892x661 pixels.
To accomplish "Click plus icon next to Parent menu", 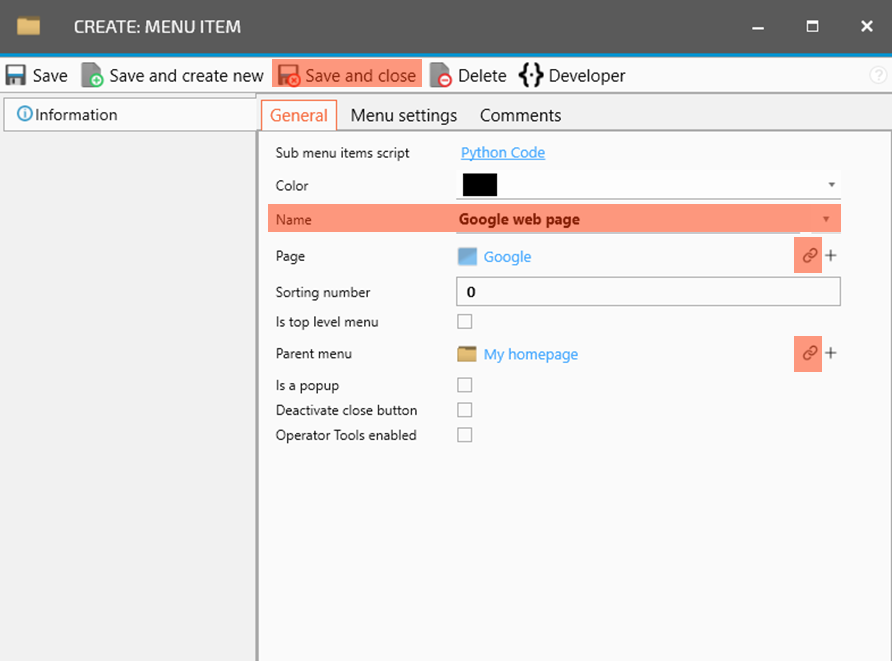I will [x=831, y=353].
